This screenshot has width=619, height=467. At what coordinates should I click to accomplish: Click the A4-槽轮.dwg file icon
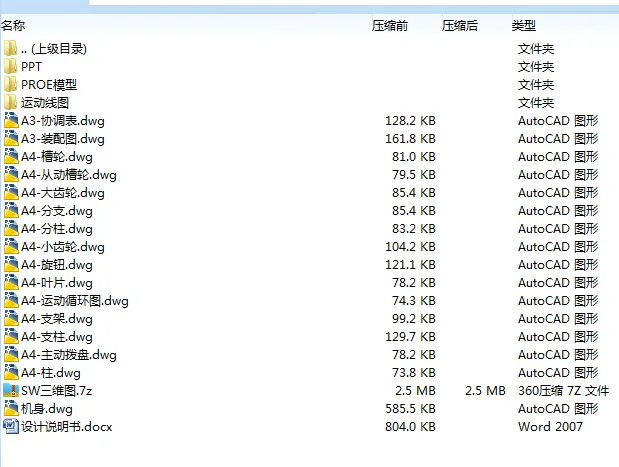(11, 156)
